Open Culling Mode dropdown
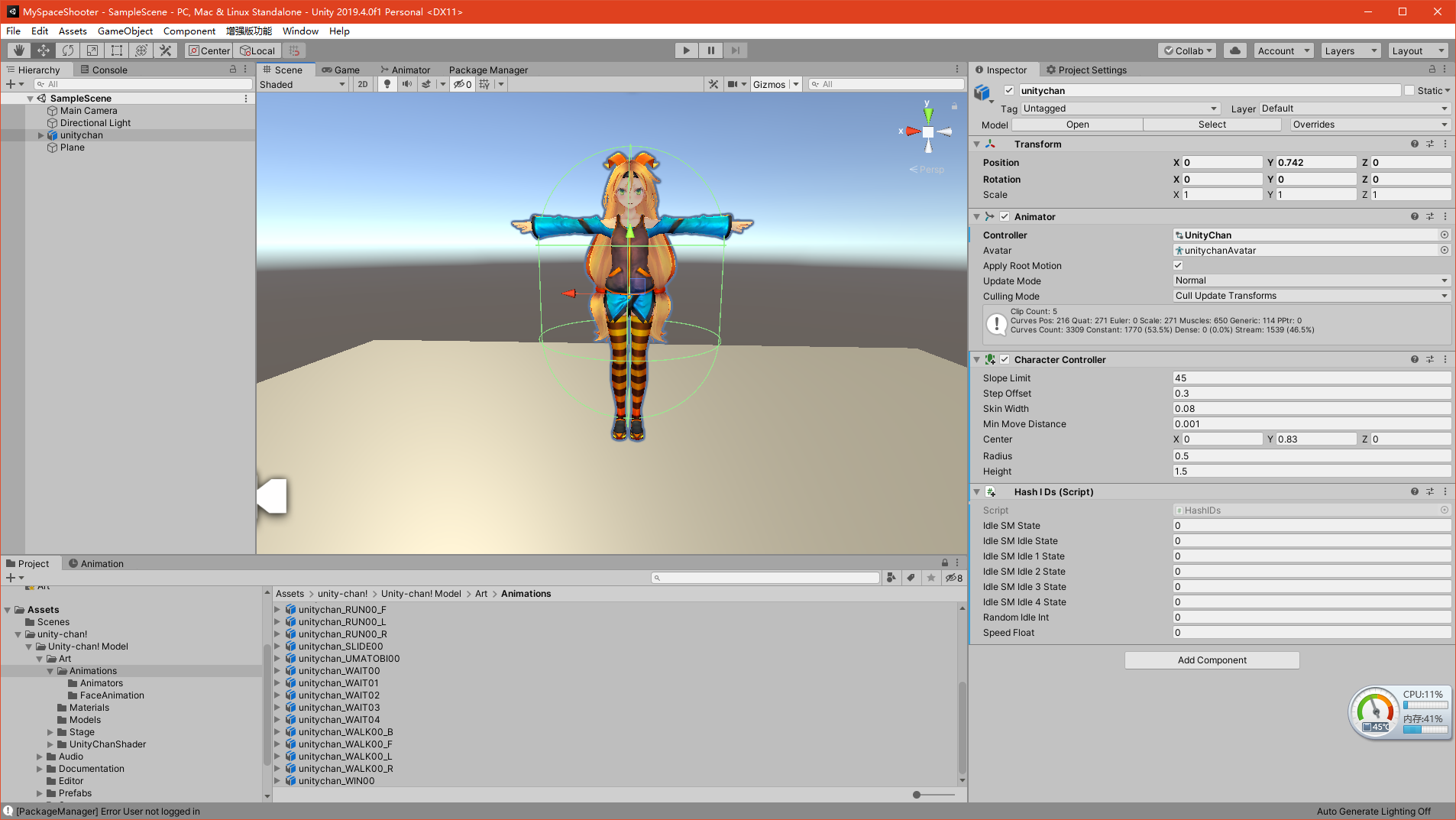 (1312, 296)
